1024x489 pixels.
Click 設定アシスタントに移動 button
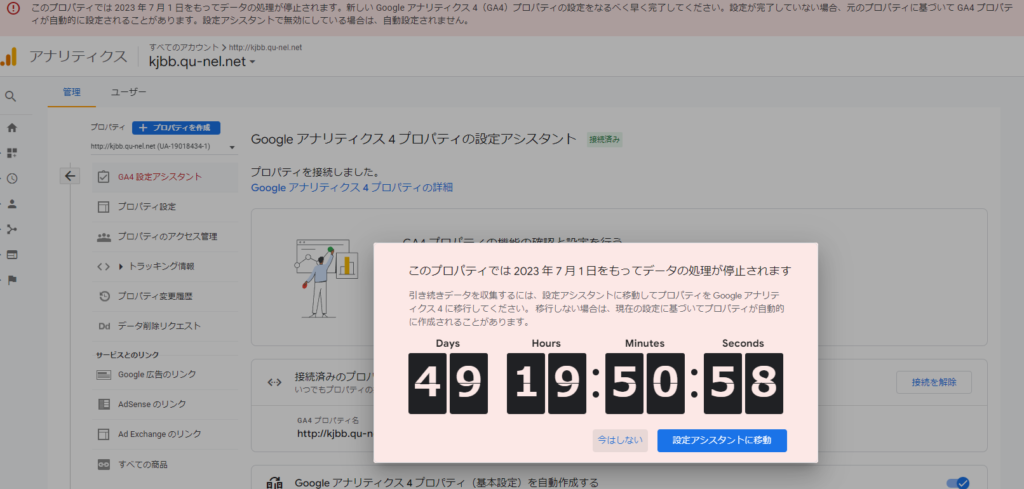[x=721, y=440]
